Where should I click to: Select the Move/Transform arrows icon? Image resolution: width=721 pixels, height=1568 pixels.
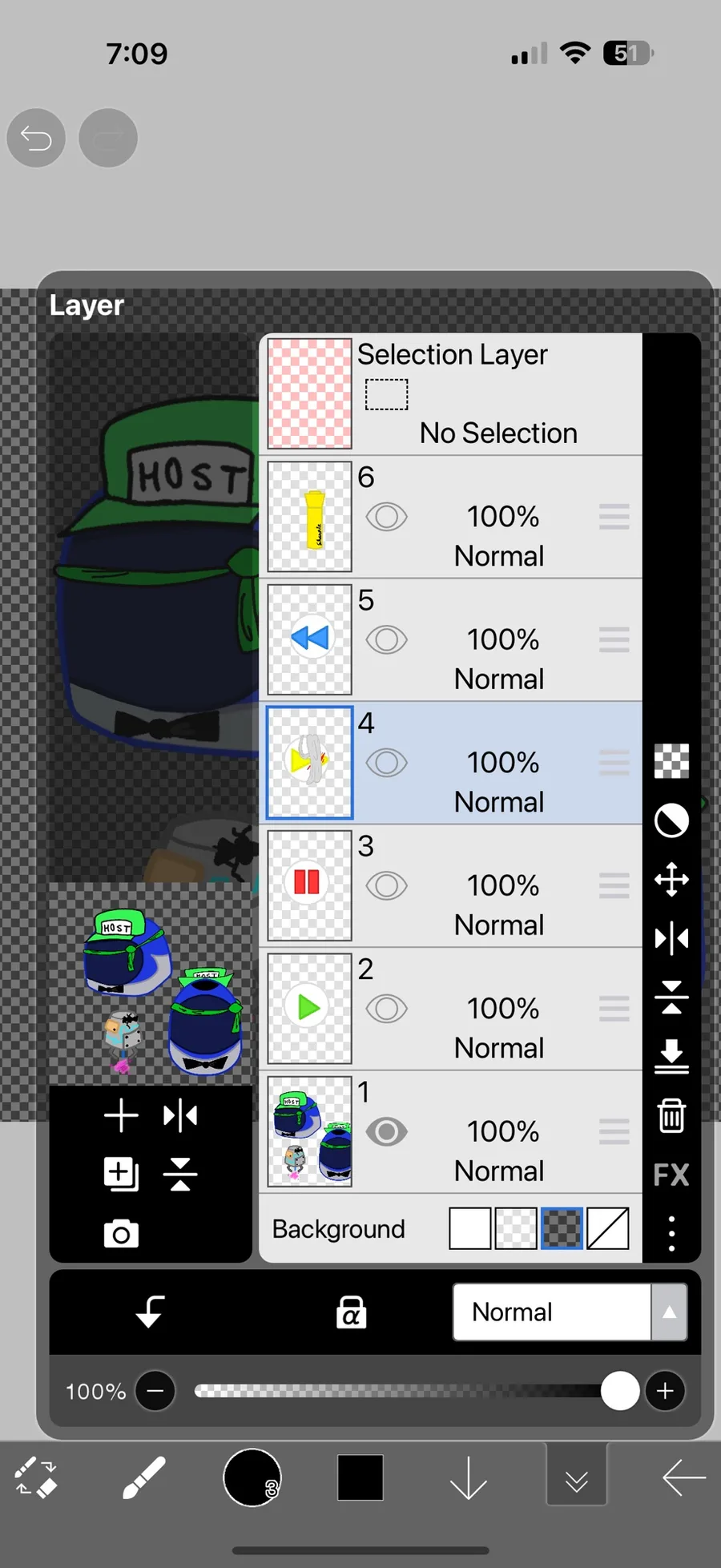pyautogui.click(x=671, y=880)
